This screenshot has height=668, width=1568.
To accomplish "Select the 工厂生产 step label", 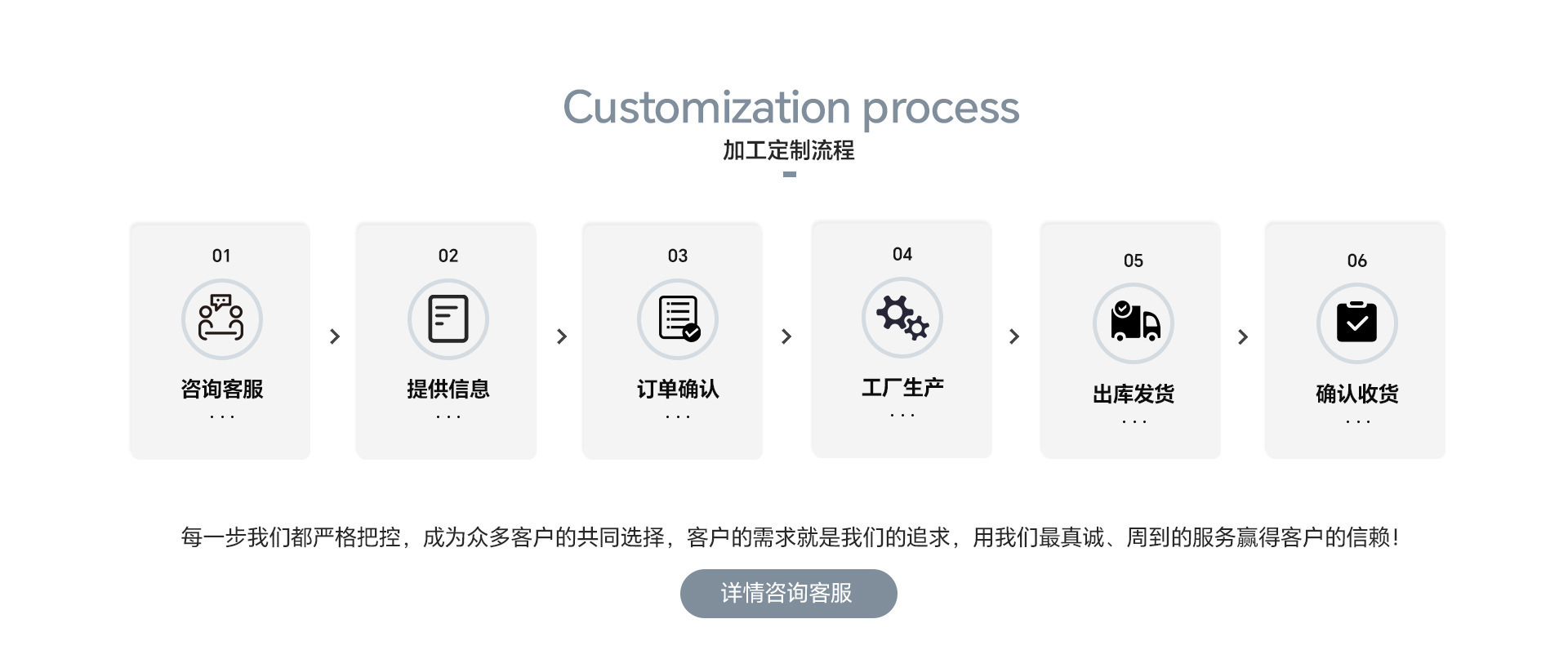I will [902, 387].
